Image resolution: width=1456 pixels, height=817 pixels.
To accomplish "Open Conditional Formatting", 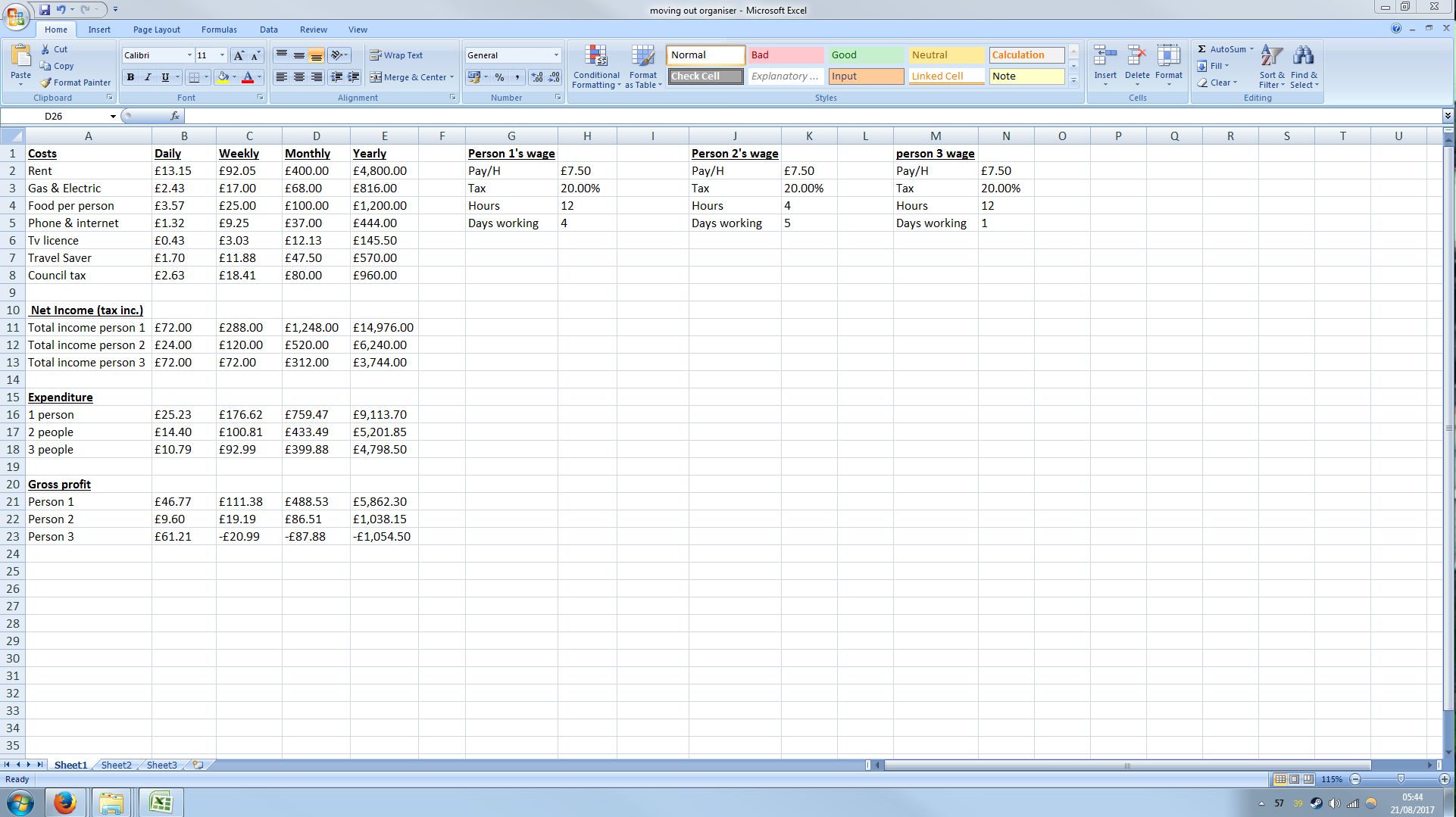I will tap(596, 67).
